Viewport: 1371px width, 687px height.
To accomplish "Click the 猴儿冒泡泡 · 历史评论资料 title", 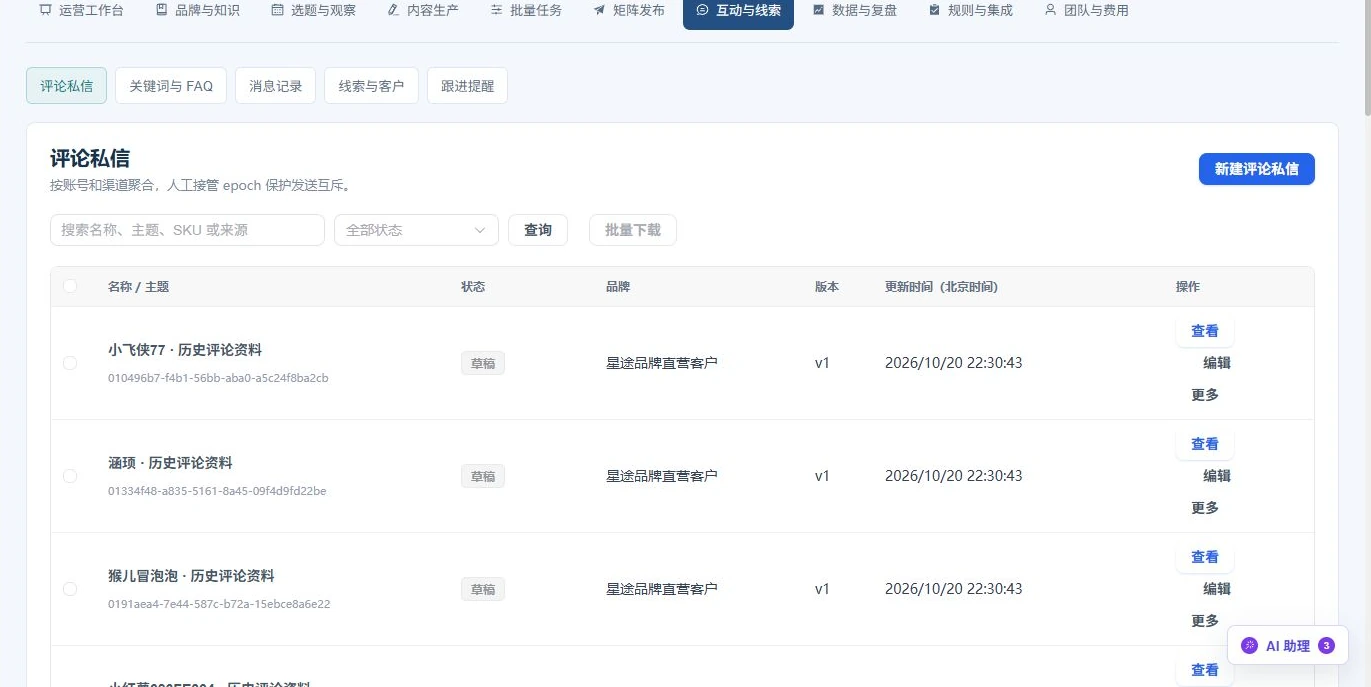I will coord(191,576).
